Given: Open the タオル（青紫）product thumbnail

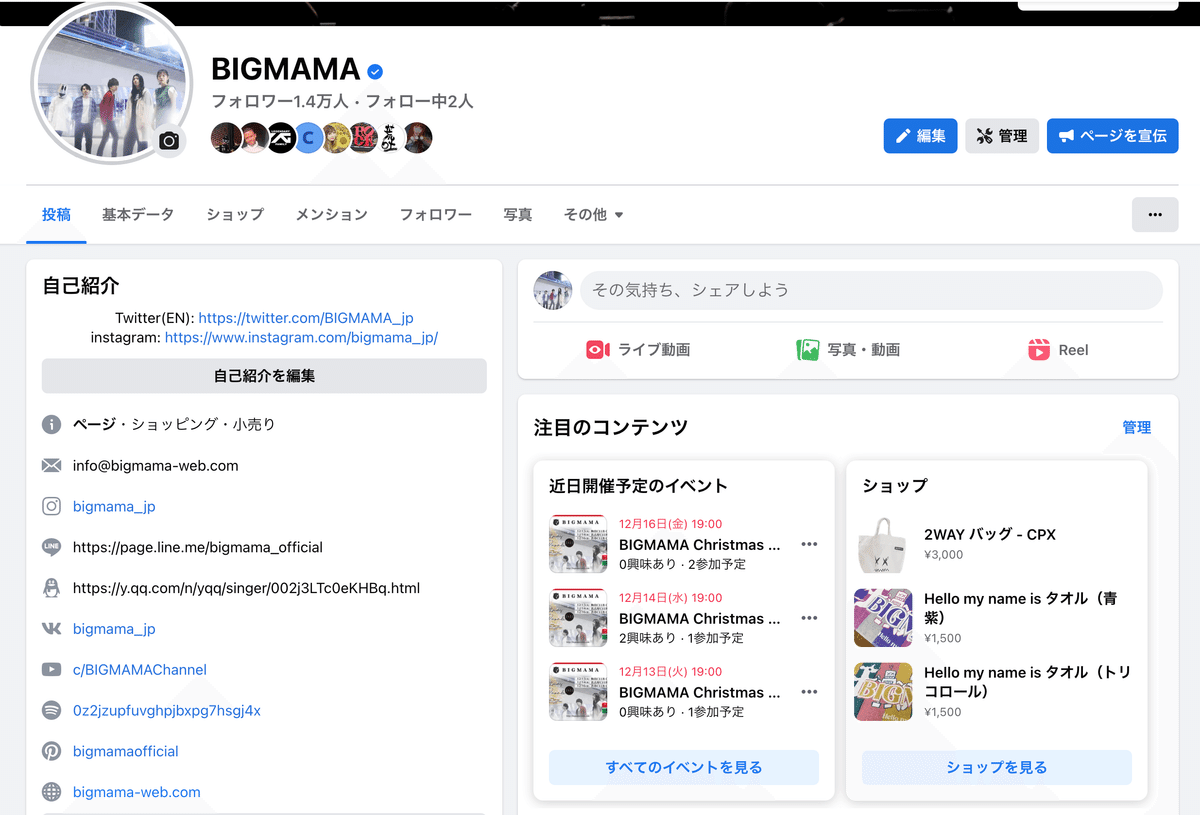Looking at the screenshot, I should tap(883, 618).
